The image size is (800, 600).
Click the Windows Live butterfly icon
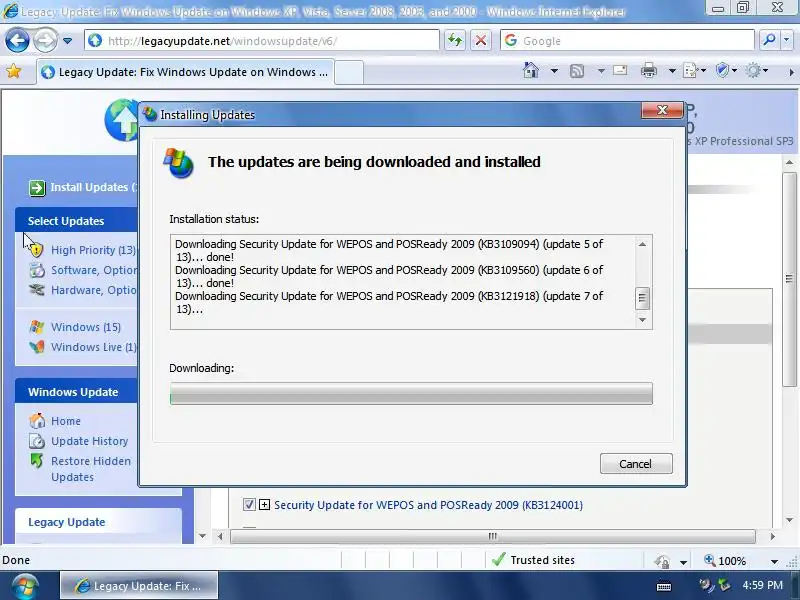[37, 347]
